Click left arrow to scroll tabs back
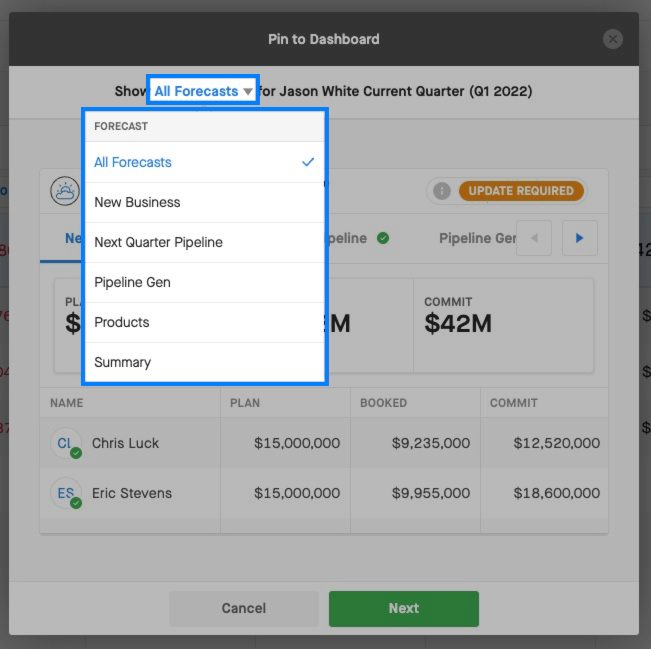The width and height of the screenshot is (651, 649). pyautogui.click(x=534, y=238)
